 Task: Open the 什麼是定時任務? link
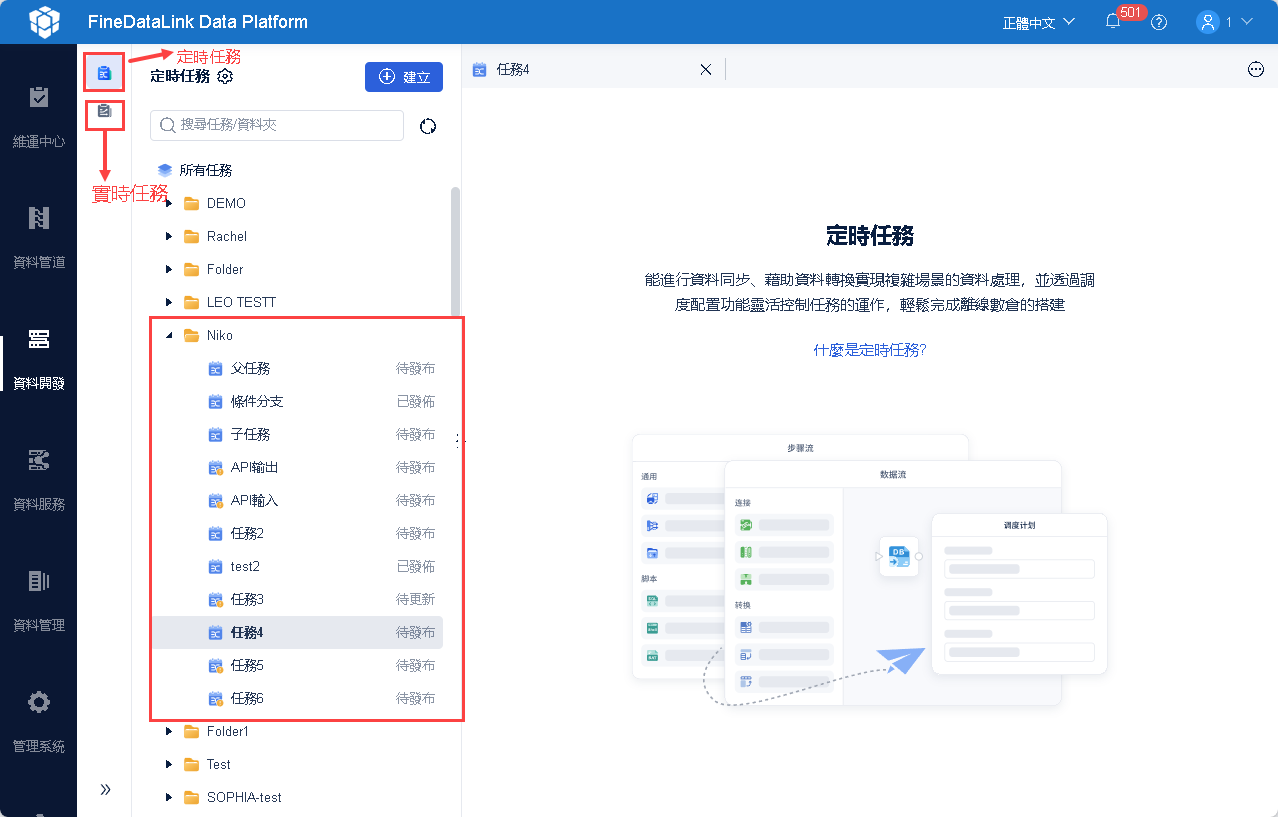tap(870, 350)
